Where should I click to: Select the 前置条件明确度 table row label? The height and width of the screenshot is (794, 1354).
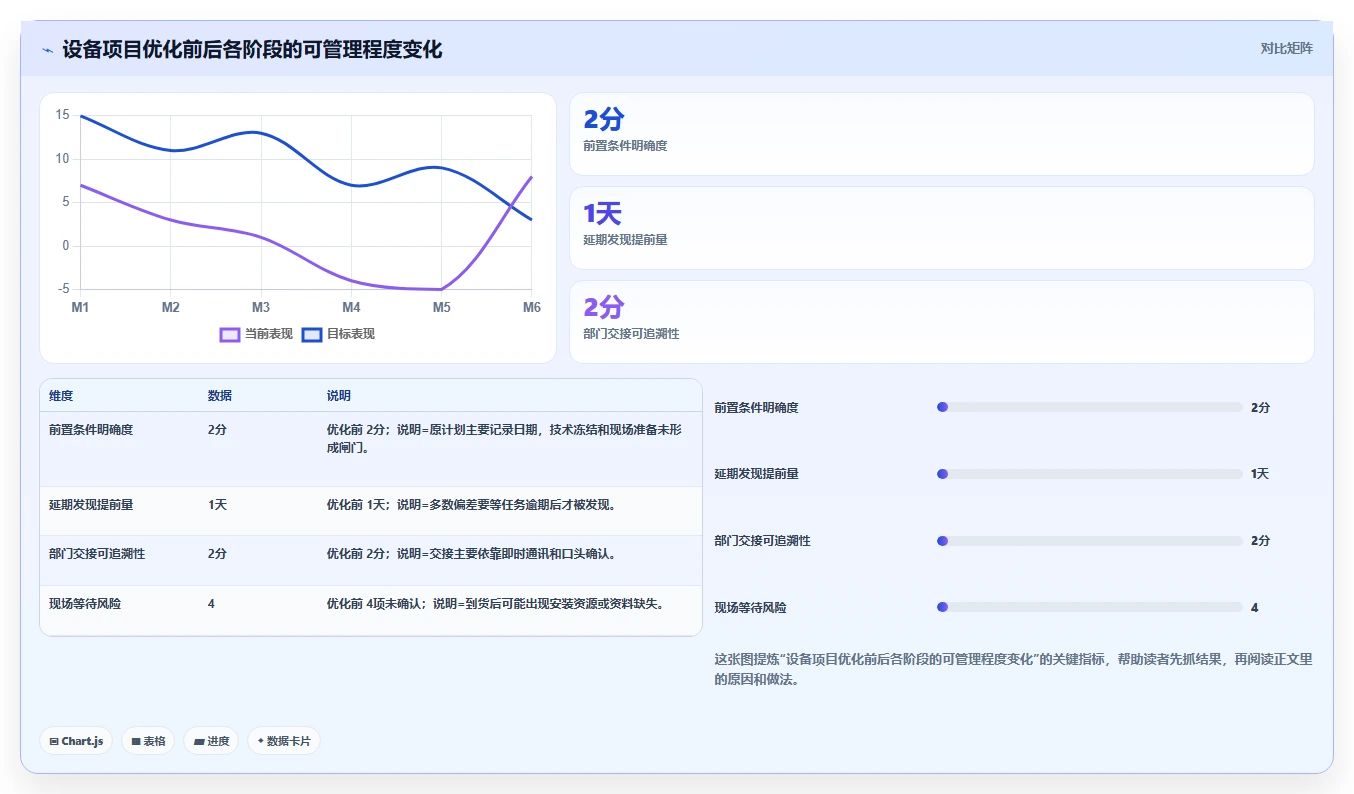point(91,430)
